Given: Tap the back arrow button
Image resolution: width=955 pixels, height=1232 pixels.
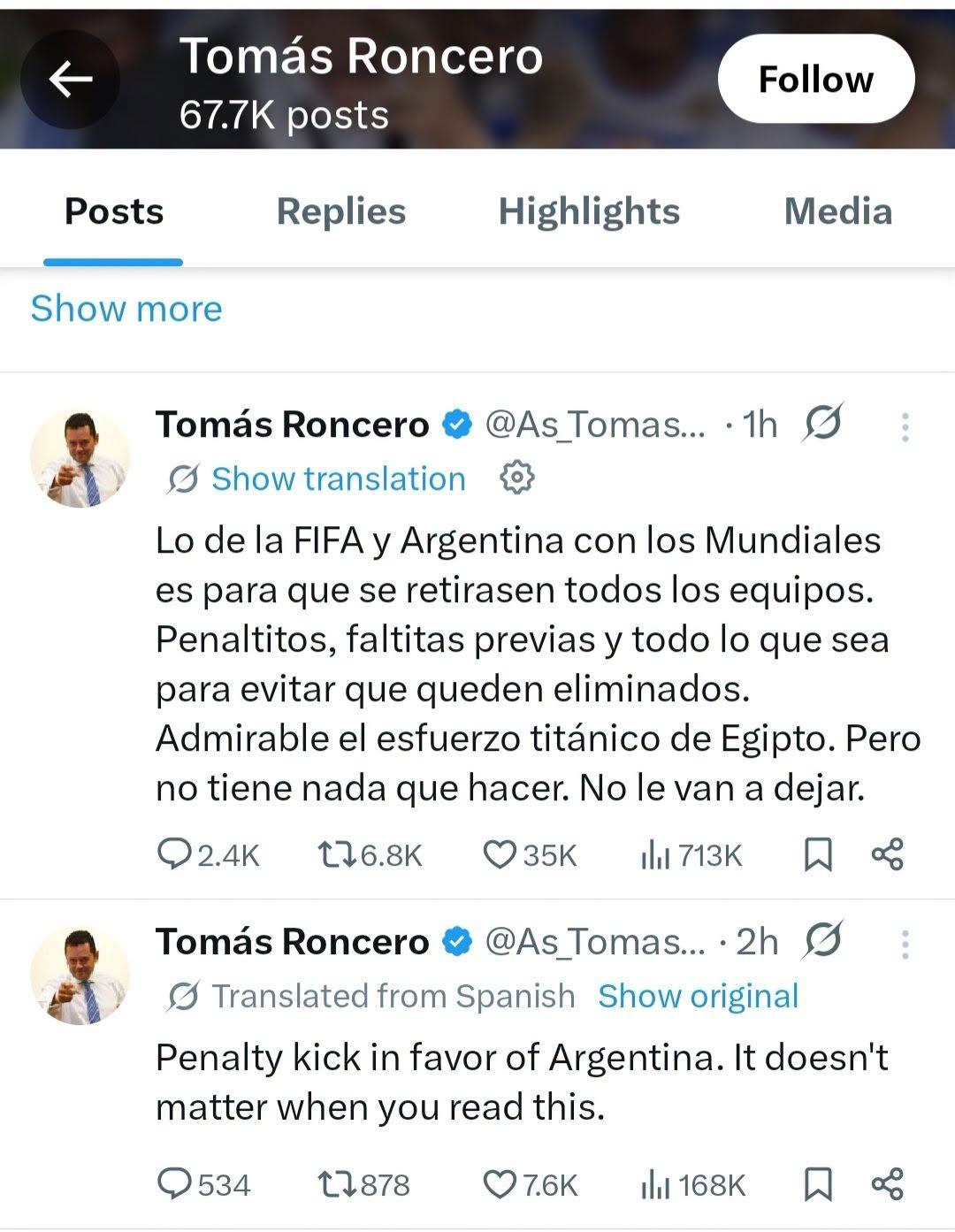Looking at the screenshot, I should 70,80.
